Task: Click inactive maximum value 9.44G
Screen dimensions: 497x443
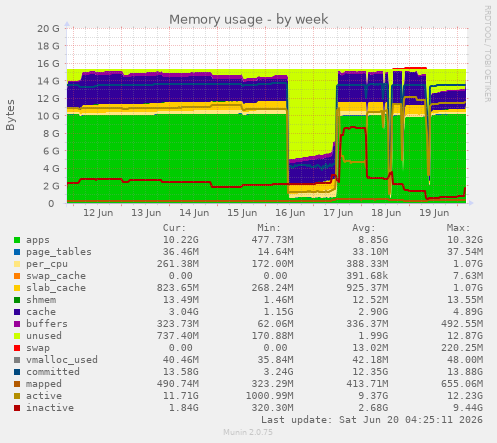Action: pos(468,408)
